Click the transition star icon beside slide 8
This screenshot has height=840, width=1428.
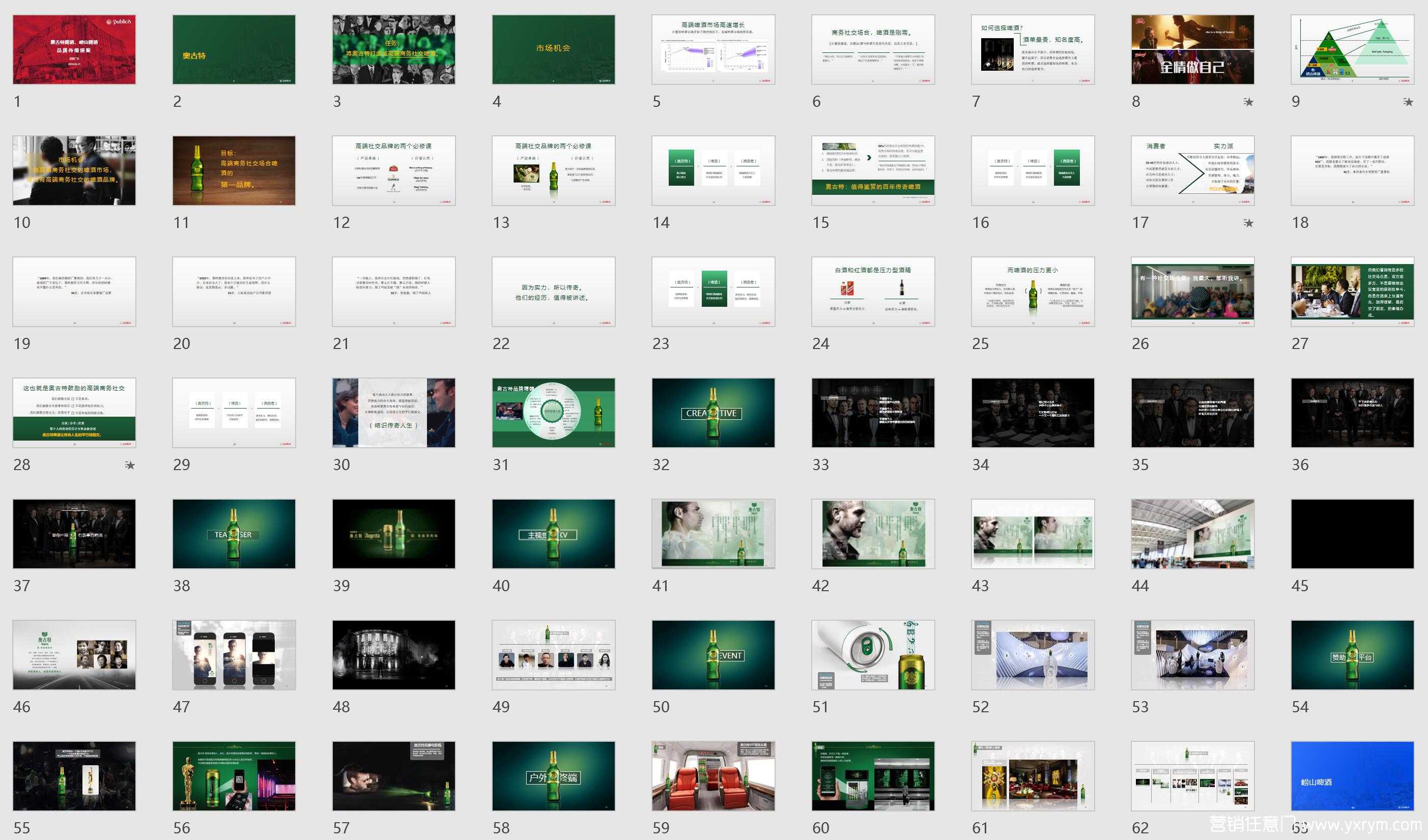1248,102
